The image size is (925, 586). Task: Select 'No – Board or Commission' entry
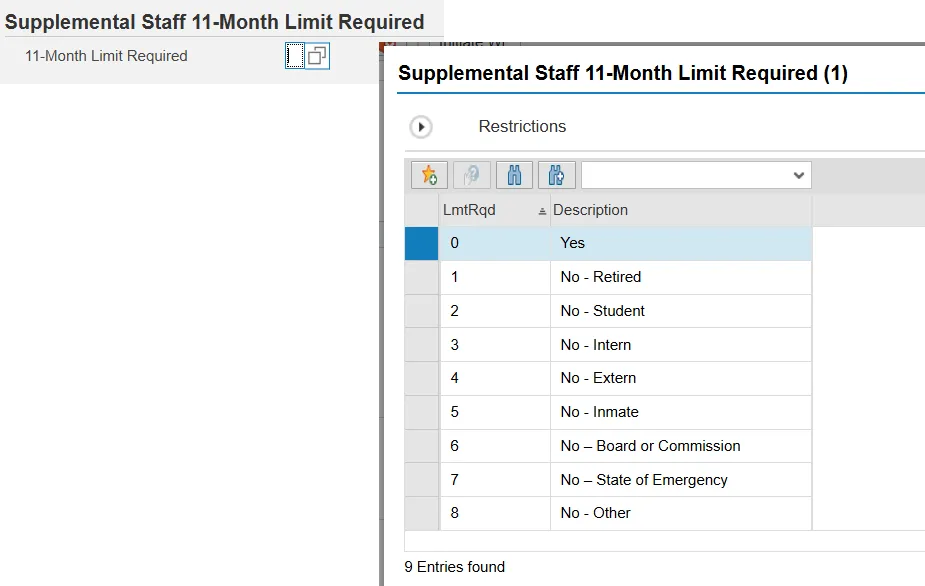[650, 446]
